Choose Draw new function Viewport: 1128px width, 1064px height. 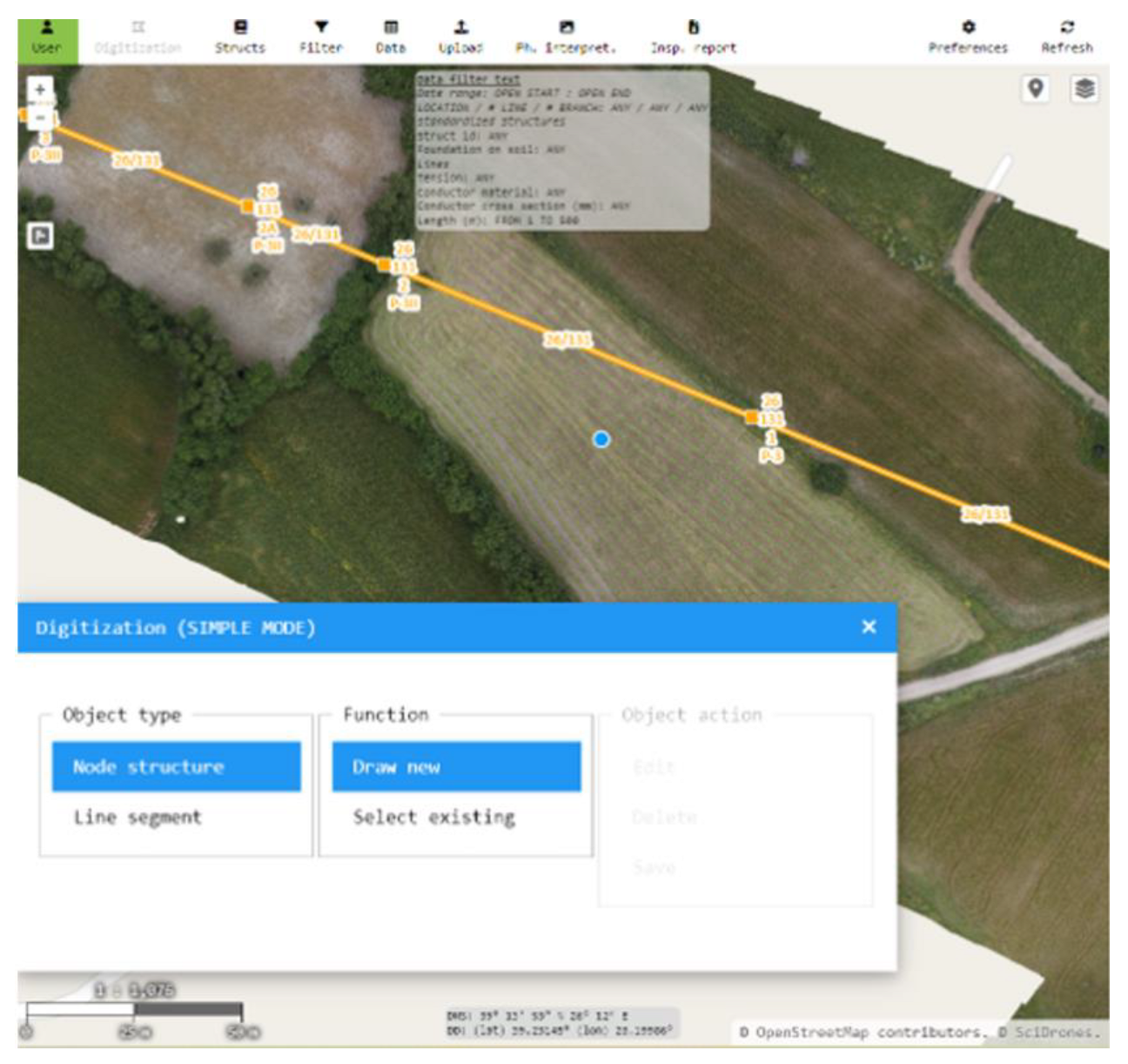(456, 767)
